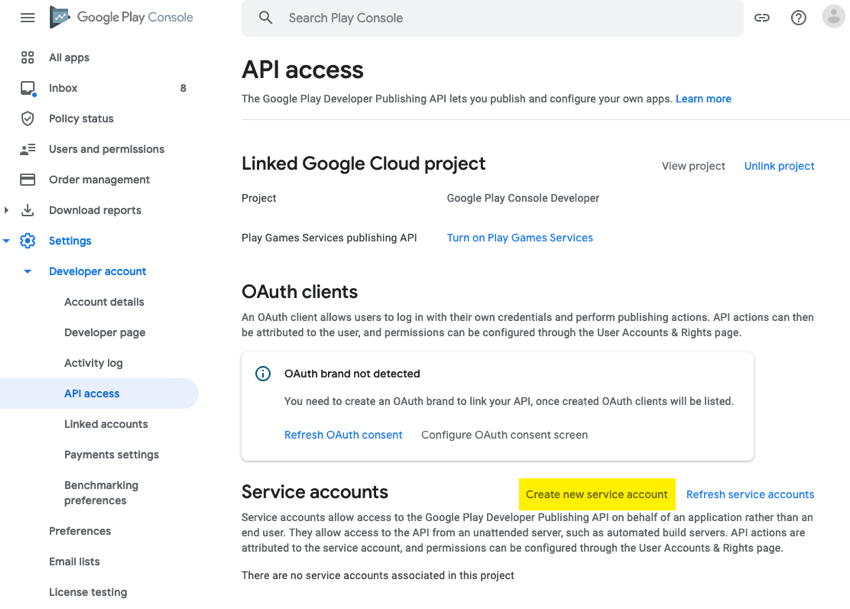The height and width of the screenshot is (609, 850).
Task: Click the Order management card icon
Action: pyautogui.click(x=27, y=180)
